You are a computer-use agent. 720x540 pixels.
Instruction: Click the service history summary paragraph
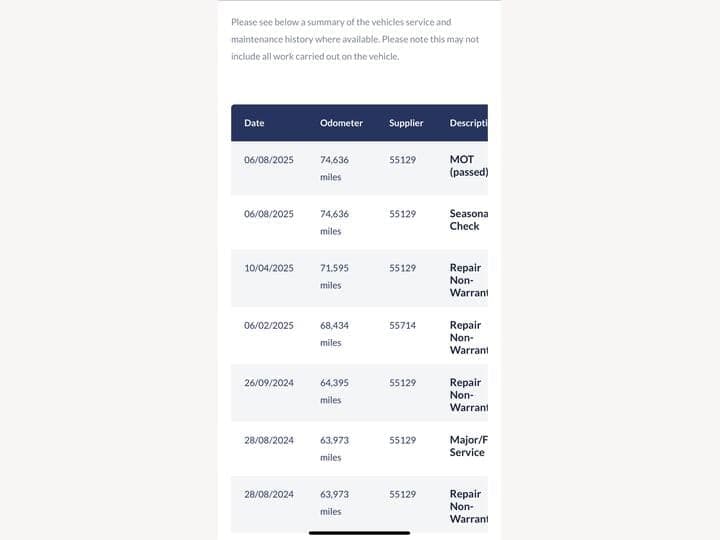coord(355,39)
